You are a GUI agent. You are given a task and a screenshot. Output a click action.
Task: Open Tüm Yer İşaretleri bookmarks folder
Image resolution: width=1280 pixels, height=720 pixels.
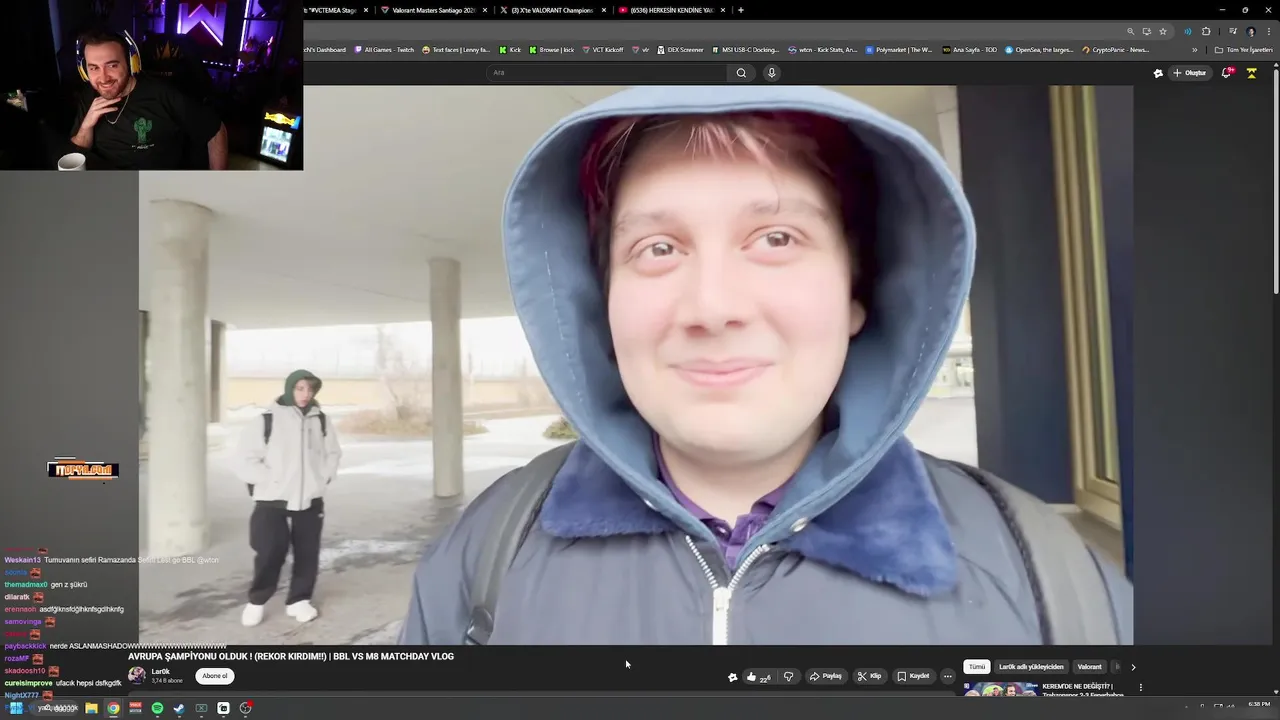coord(1243,50)
